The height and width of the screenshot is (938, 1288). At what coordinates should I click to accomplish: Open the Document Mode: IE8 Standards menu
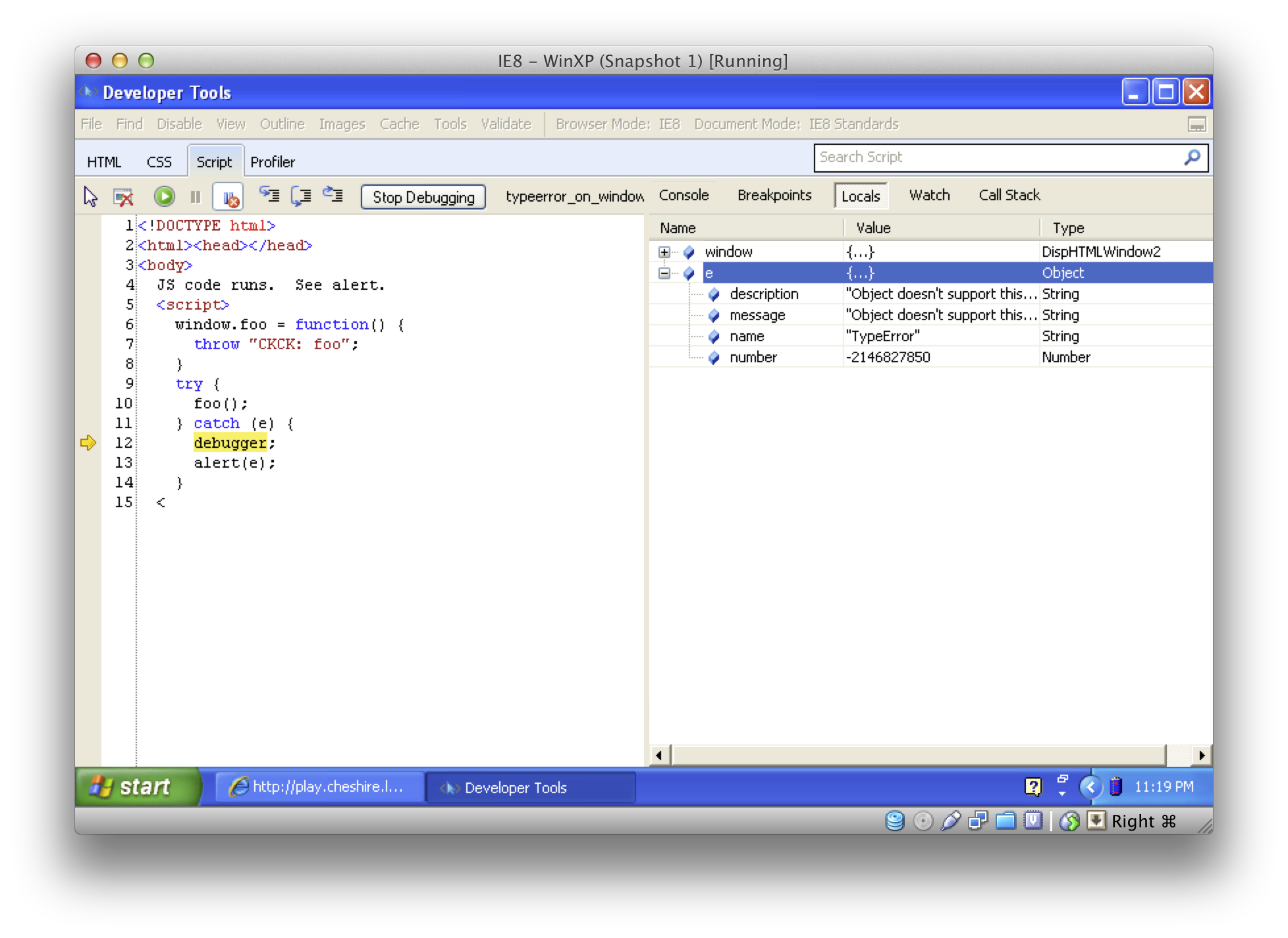pos(796,124)
